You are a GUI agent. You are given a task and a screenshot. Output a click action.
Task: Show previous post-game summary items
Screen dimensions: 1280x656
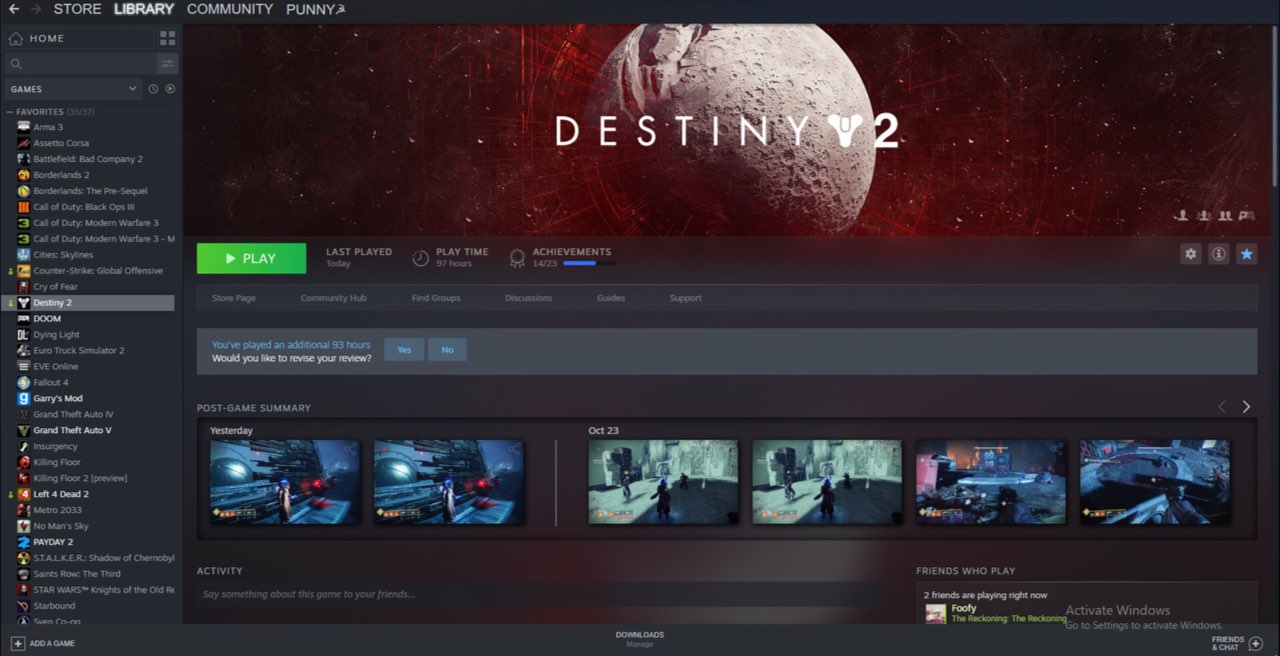[1221, 406]
